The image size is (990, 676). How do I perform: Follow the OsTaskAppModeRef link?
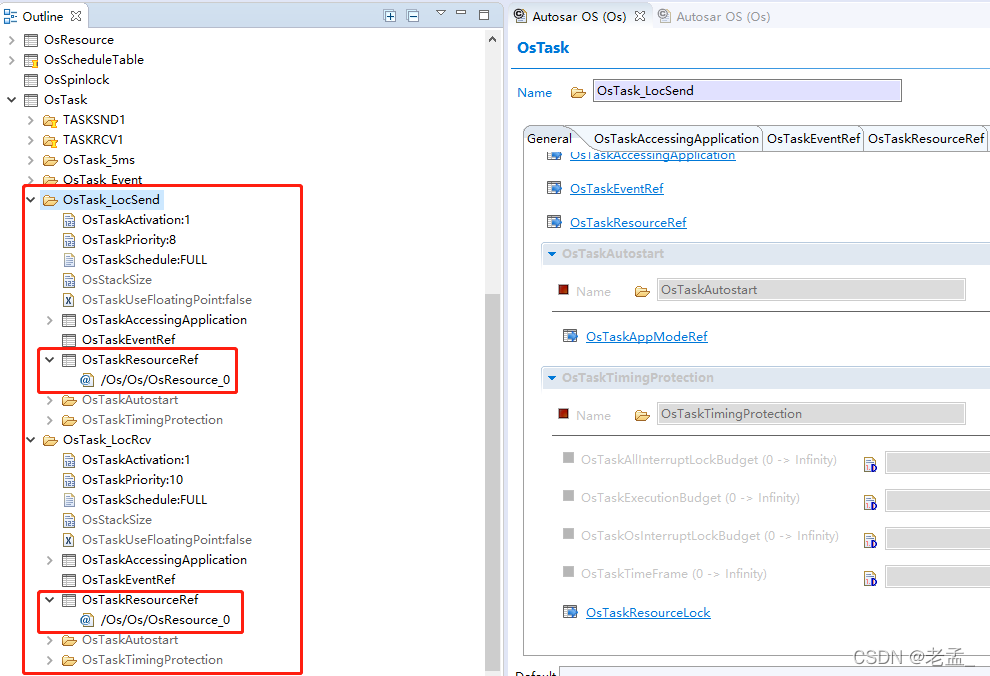coord(647,336)
